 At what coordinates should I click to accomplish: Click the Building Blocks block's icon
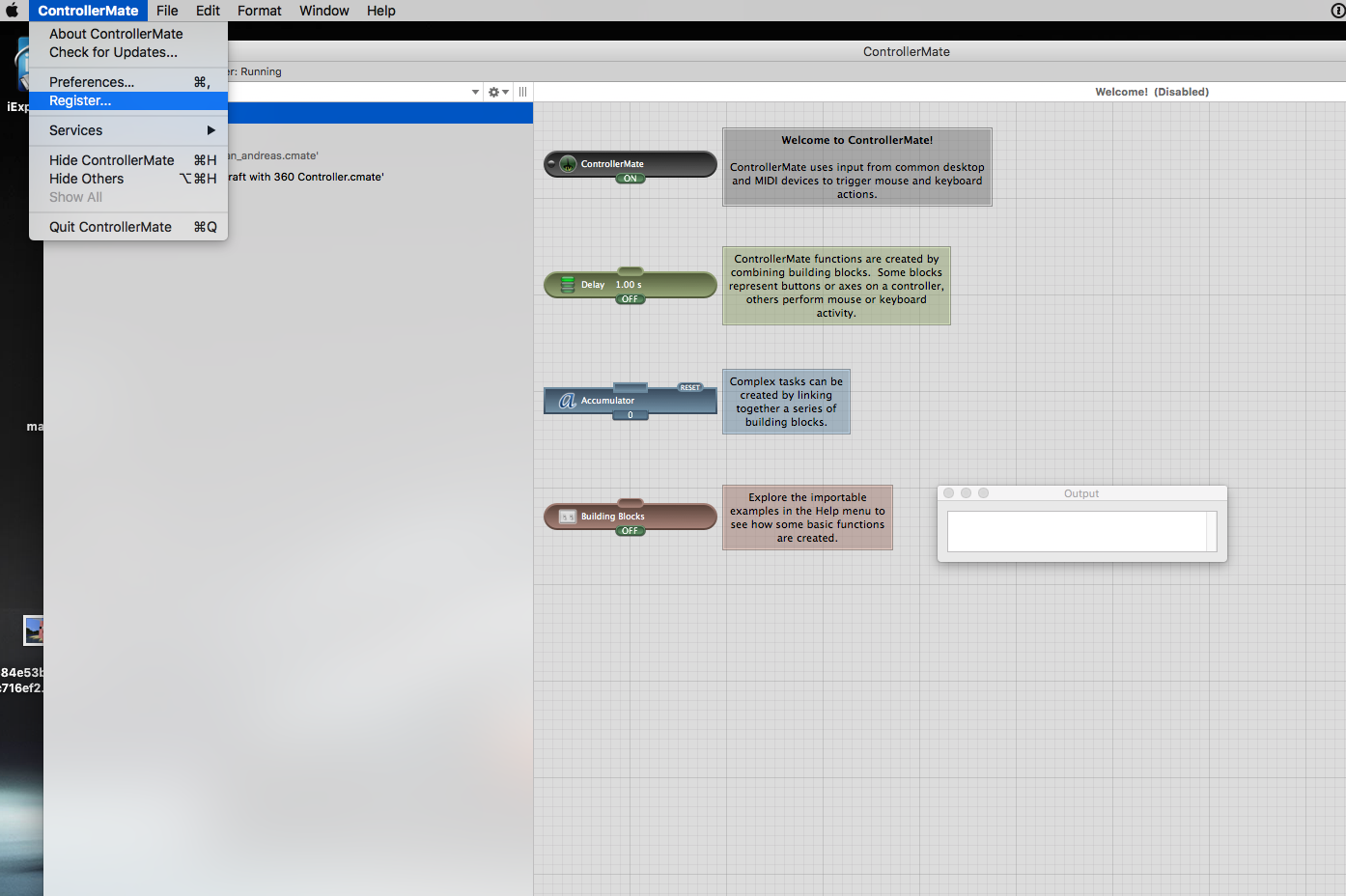pyautogui.click(x=568, y=517)
